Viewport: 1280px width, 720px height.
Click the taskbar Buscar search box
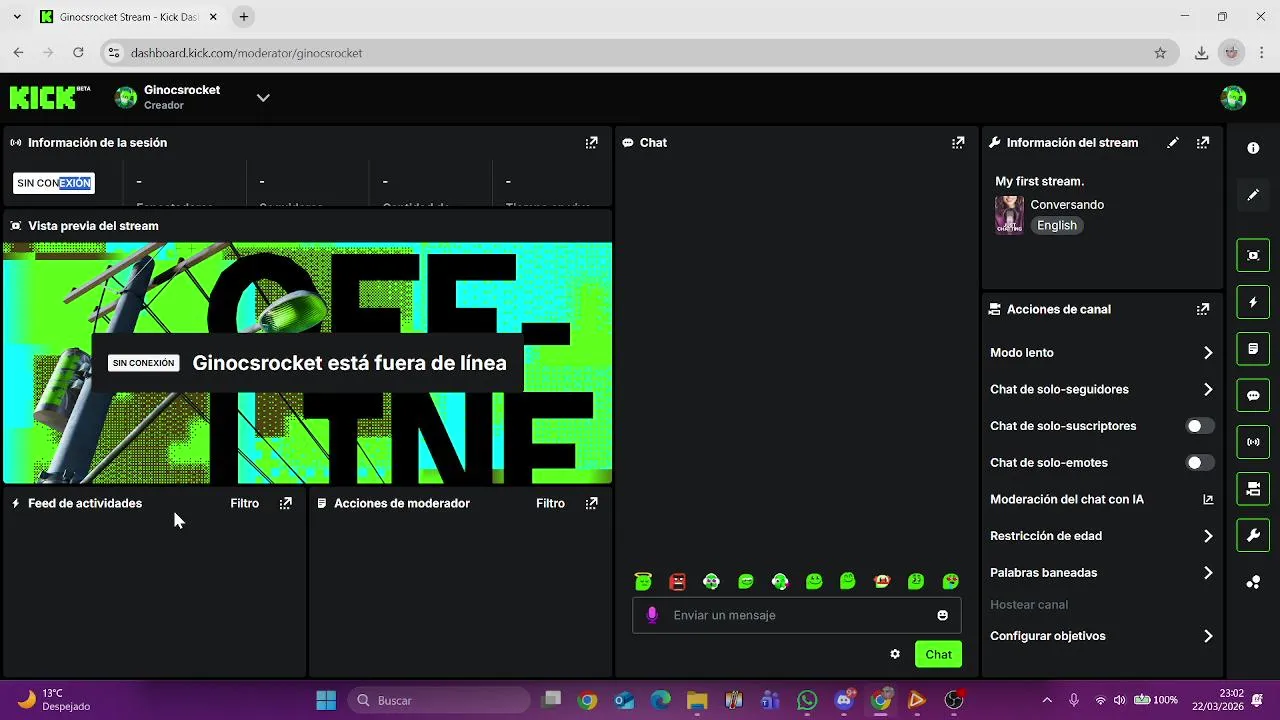(439, 700)
